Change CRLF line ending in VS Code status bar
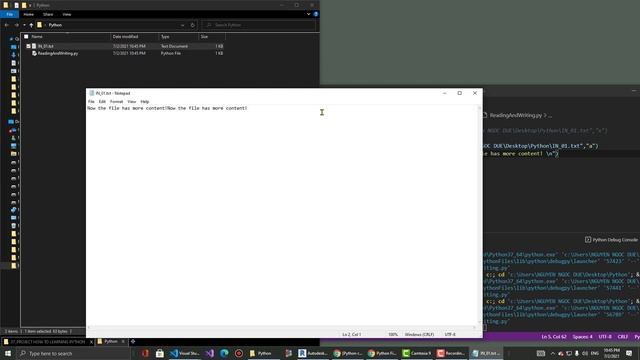Image resolution: width=640 pixels, height=360 pixels. pos(623,337)
